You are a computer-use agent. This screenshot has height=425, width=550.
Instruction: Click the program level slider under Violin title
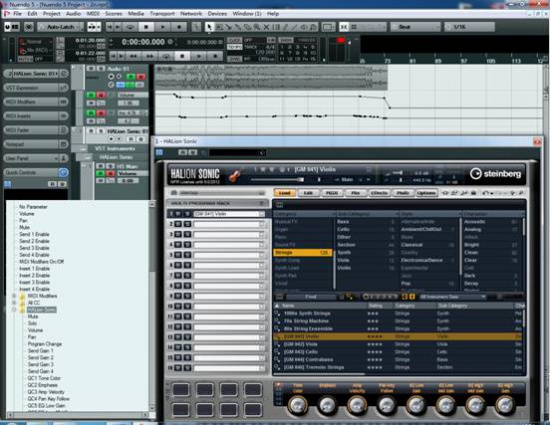(277, 180)
